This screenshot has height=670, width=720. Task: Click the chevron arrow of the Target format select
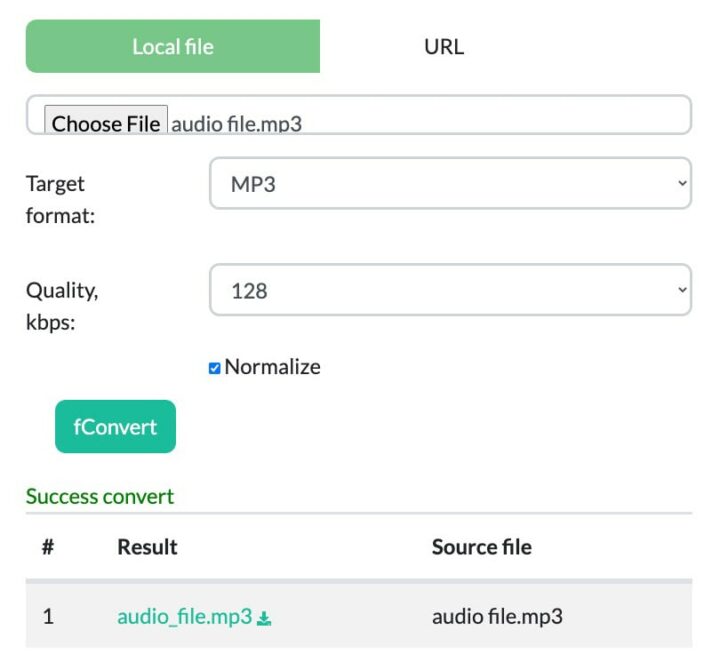(x=682, y=184)
